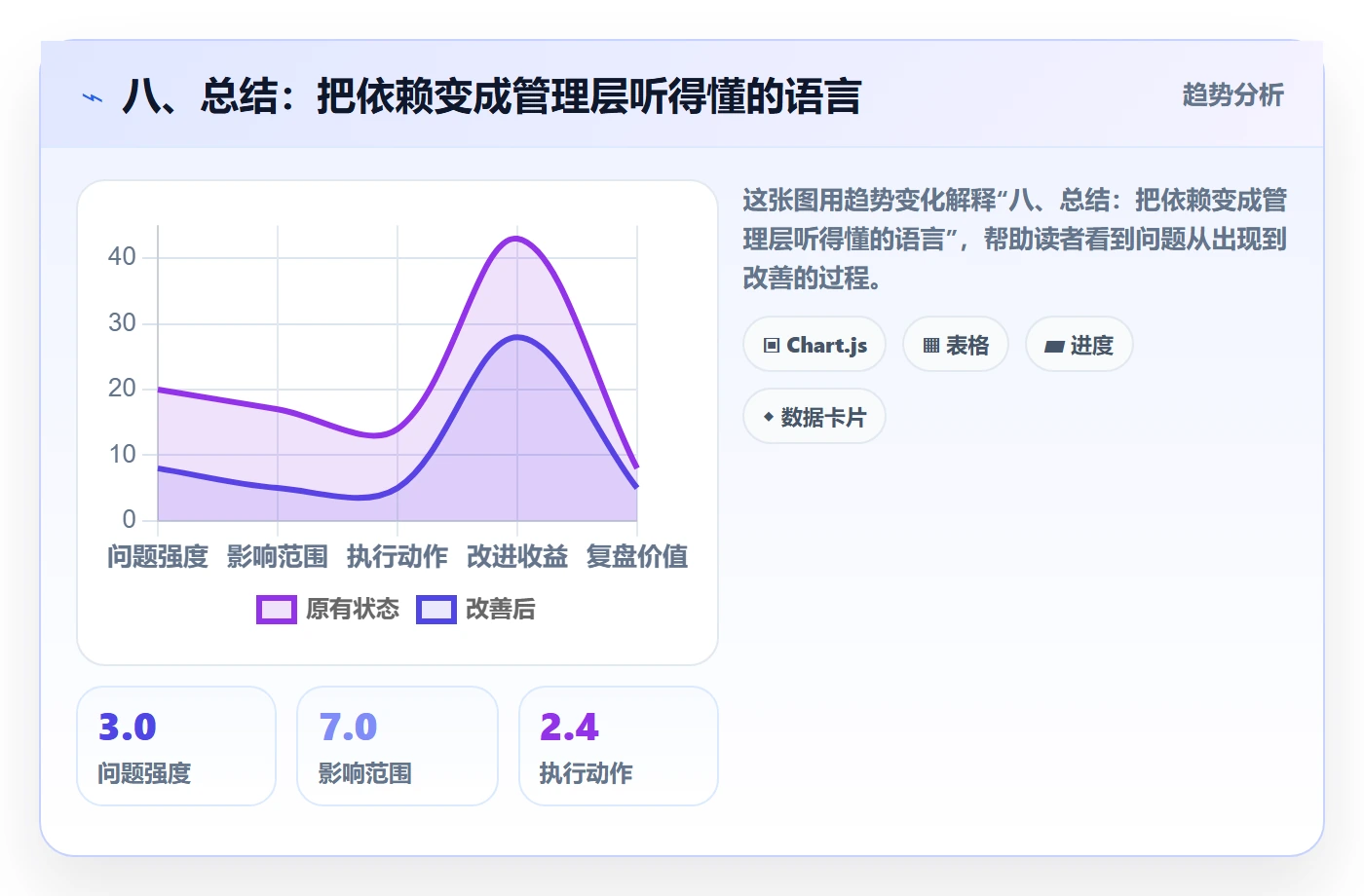Viewport: 1364px width, 896px height.
Task: Click the 改善后 legend label
Action: (x=501, y=610)
